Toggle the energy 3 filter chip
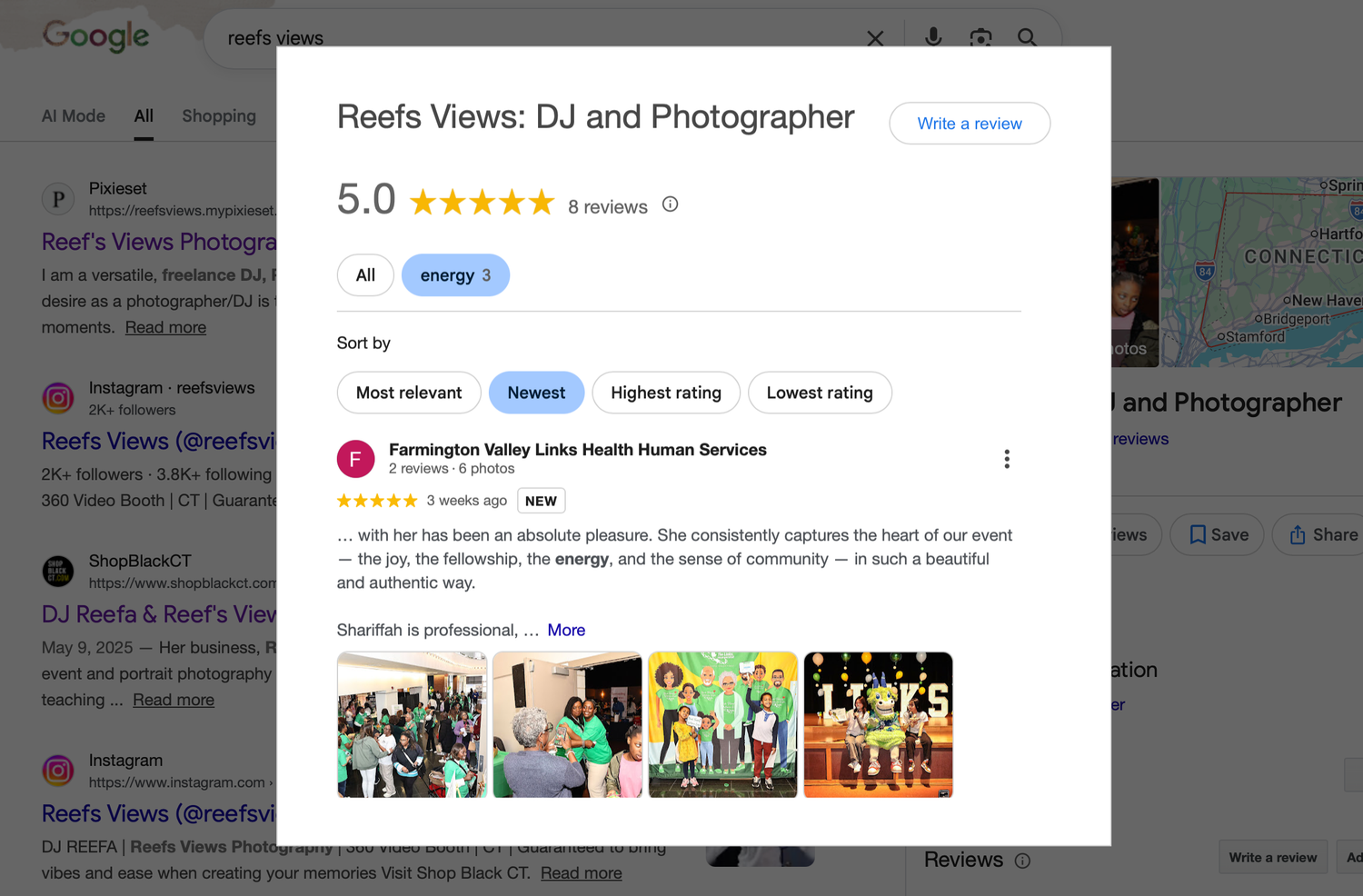 click(x=455, y=275)
